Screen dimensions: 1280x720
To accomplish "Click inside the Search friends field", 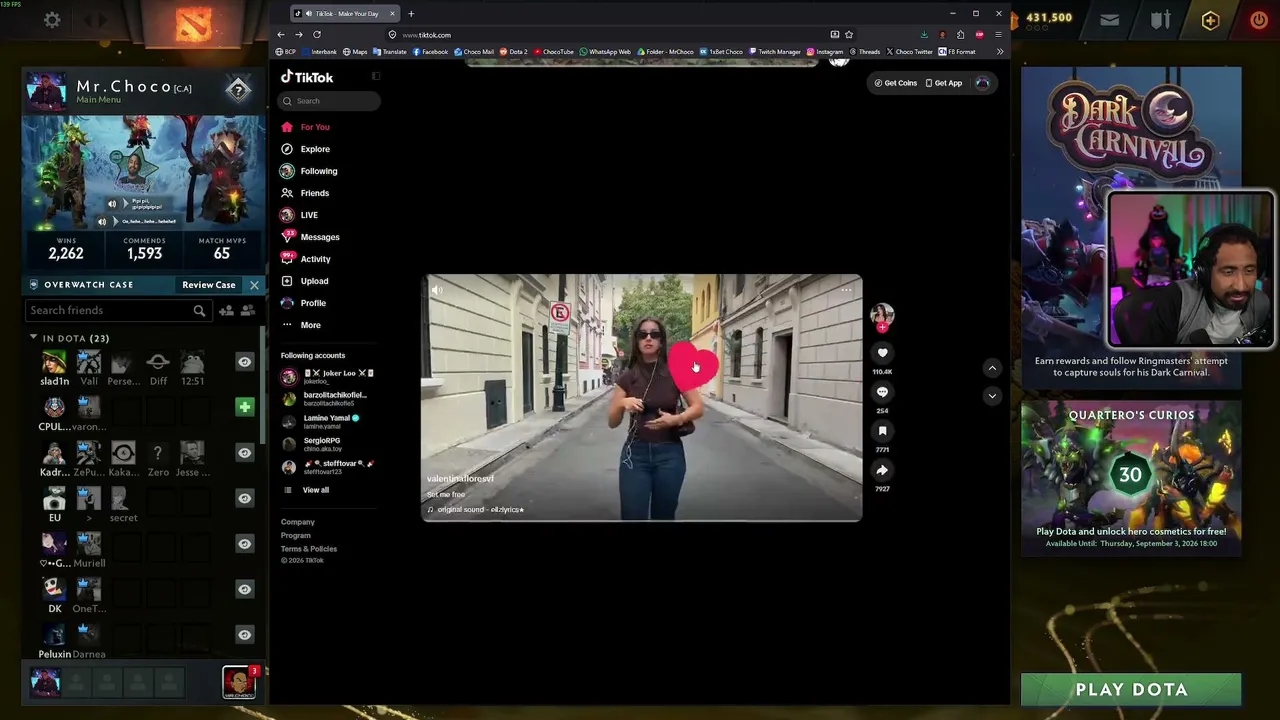I will (x=118, y=311).
